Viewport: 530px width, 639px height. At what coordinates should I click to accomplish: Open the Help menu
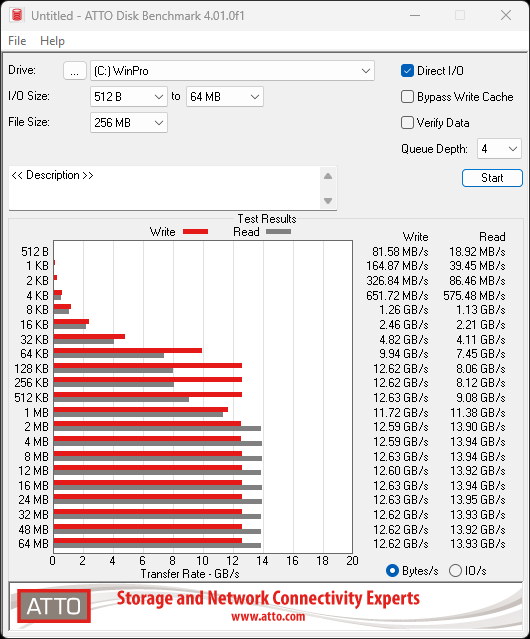(x=52, y=41)
